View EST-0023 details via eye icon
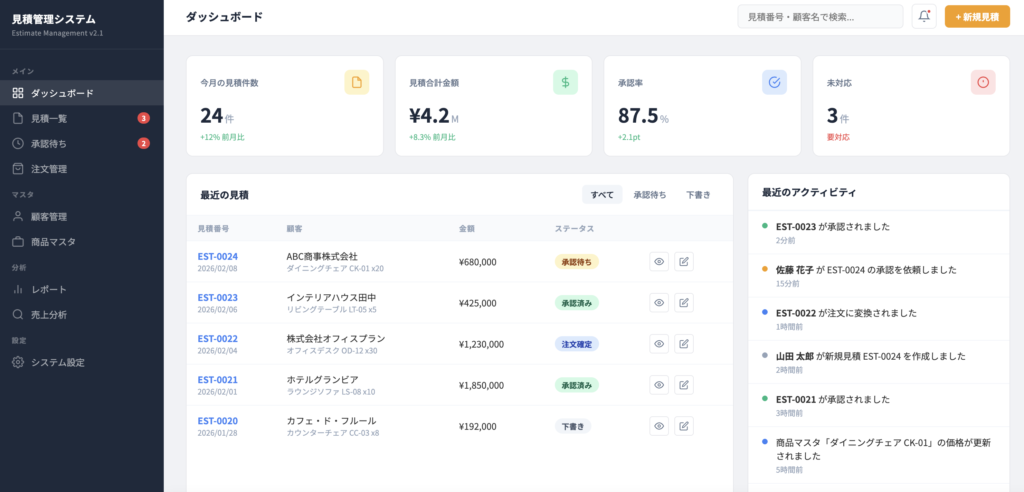The height and width of the screenshot is (492, 1024). (659, 303)
